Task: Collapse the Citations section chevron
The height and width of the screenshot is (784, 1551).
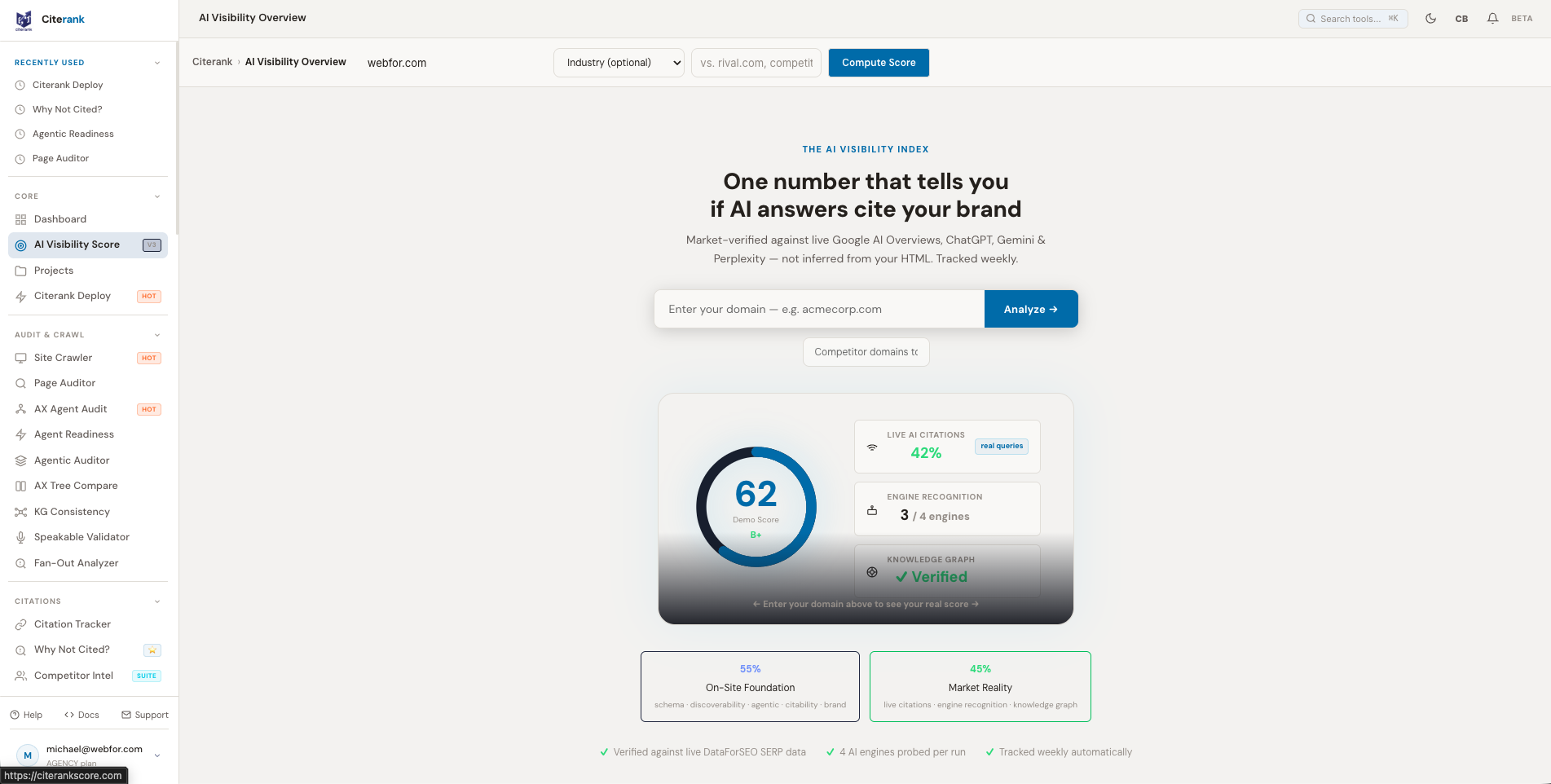Action: [157, 601]
